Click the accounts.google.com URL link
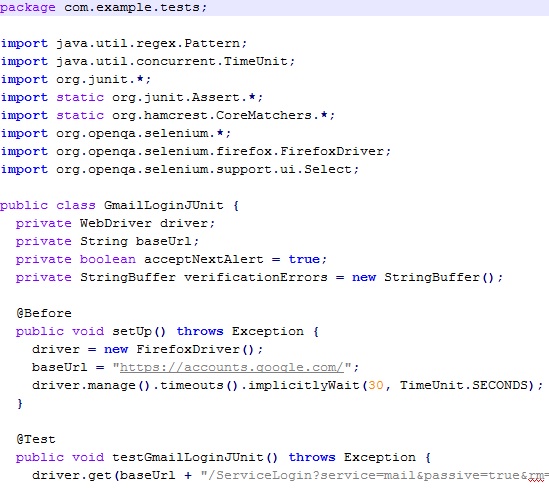This screenshot has height=488, width=549. click(x=232, y=367)
